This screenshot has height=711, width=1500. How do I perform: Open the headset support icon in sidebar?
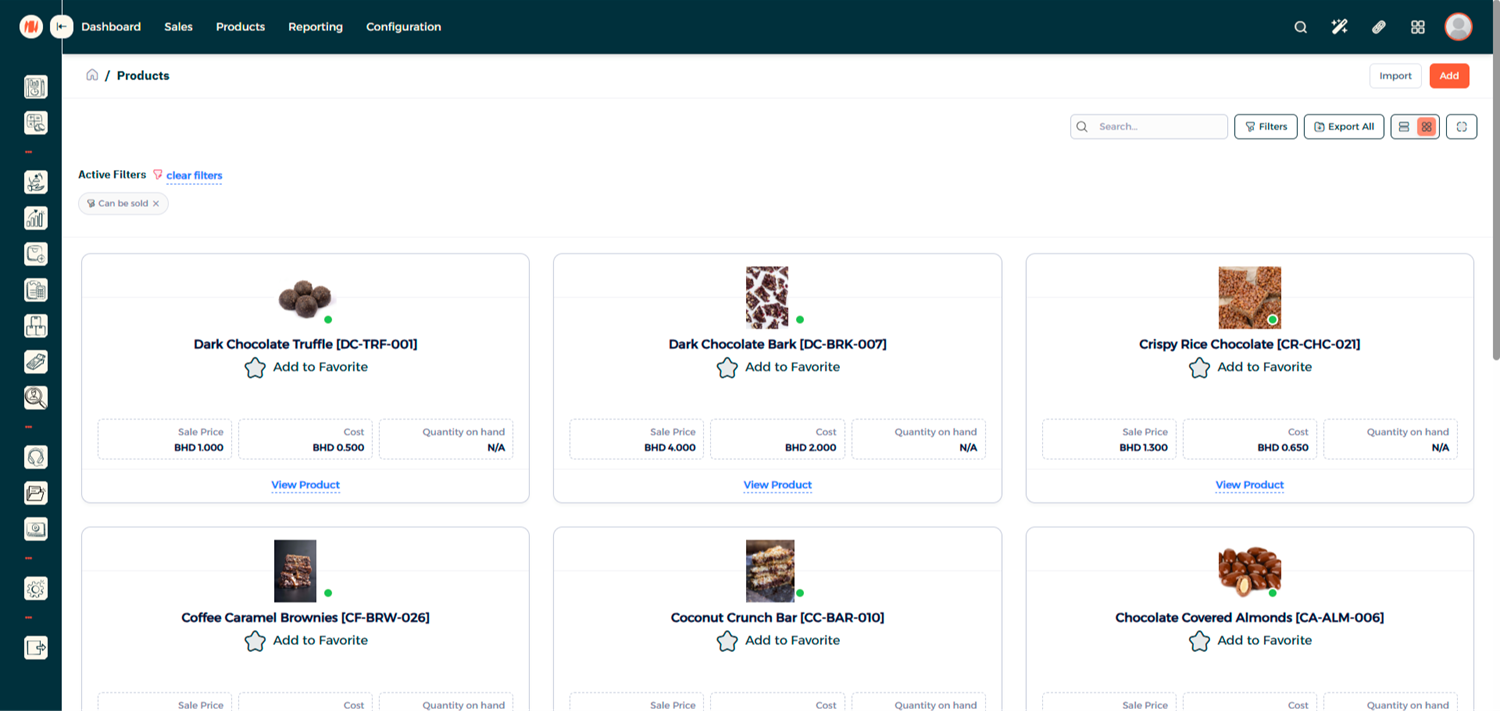[35, 457]
